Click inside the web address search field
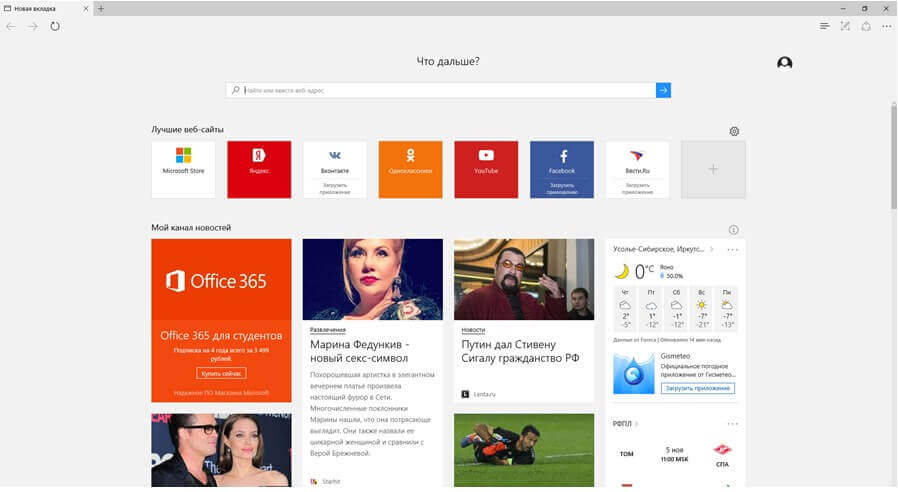This screenshot has width=898, height=492. pyautogui.click(x=440, y=90)
